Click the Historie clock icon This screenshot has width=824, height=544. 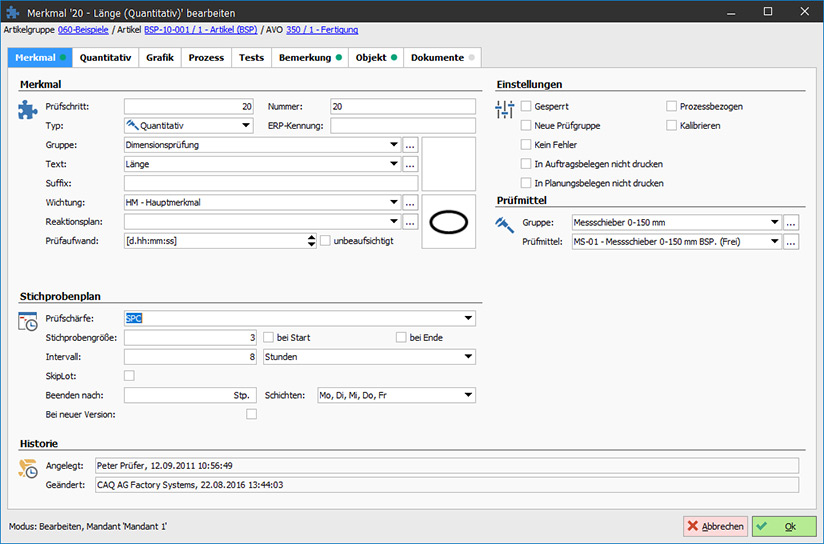(27, 468)
